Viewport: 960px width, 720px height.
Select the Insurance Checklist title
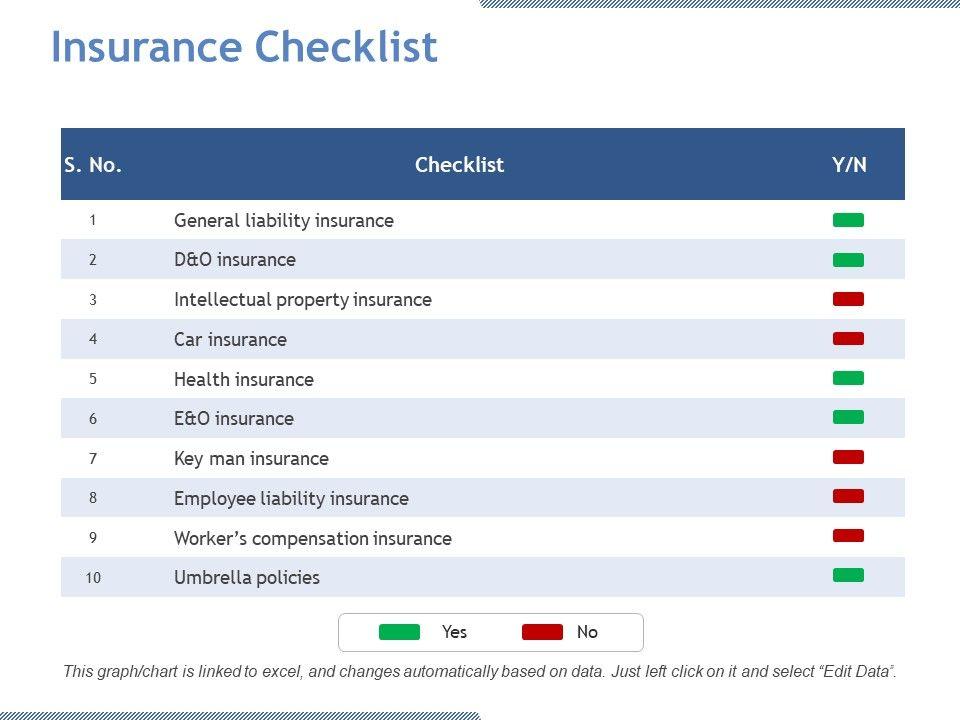244,47
